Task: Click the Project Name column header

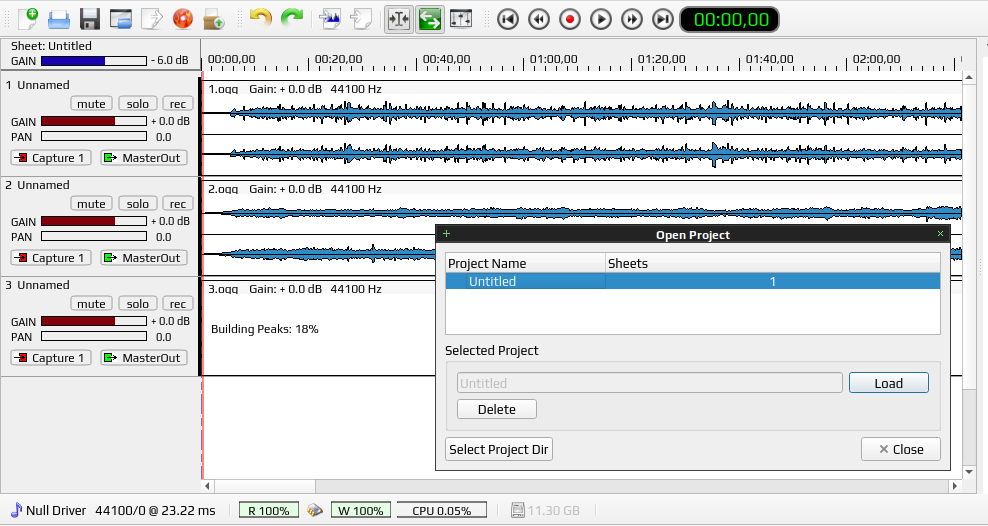Action: tap(526, 263)
